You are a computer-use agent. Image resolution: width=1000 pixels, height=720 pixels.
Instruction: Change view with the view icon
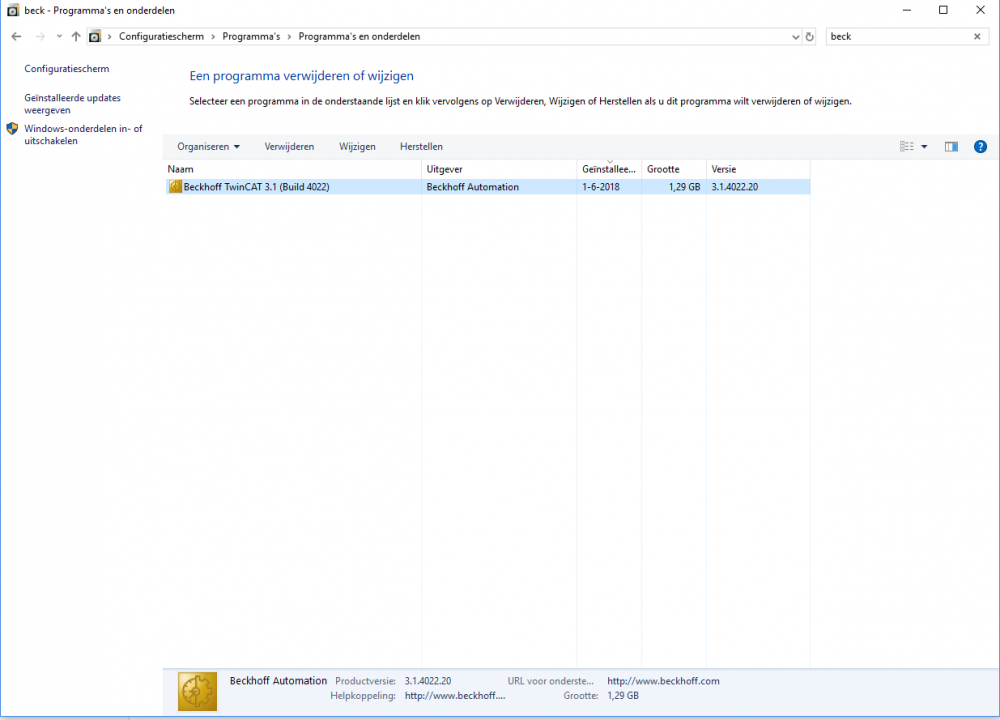[906, 147]
